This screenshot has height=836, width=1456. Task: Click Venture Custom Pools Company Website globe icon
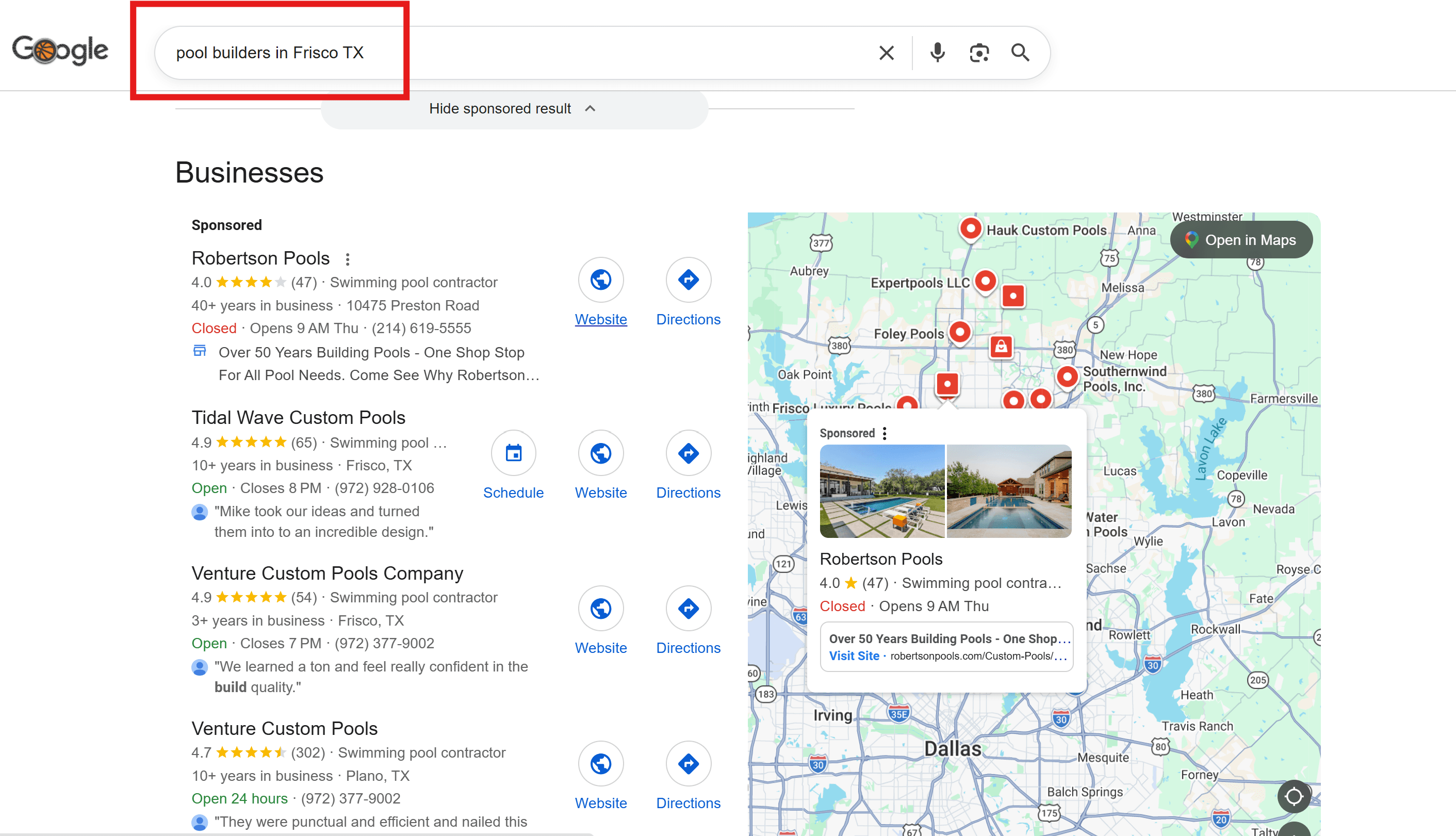(600, 608)
